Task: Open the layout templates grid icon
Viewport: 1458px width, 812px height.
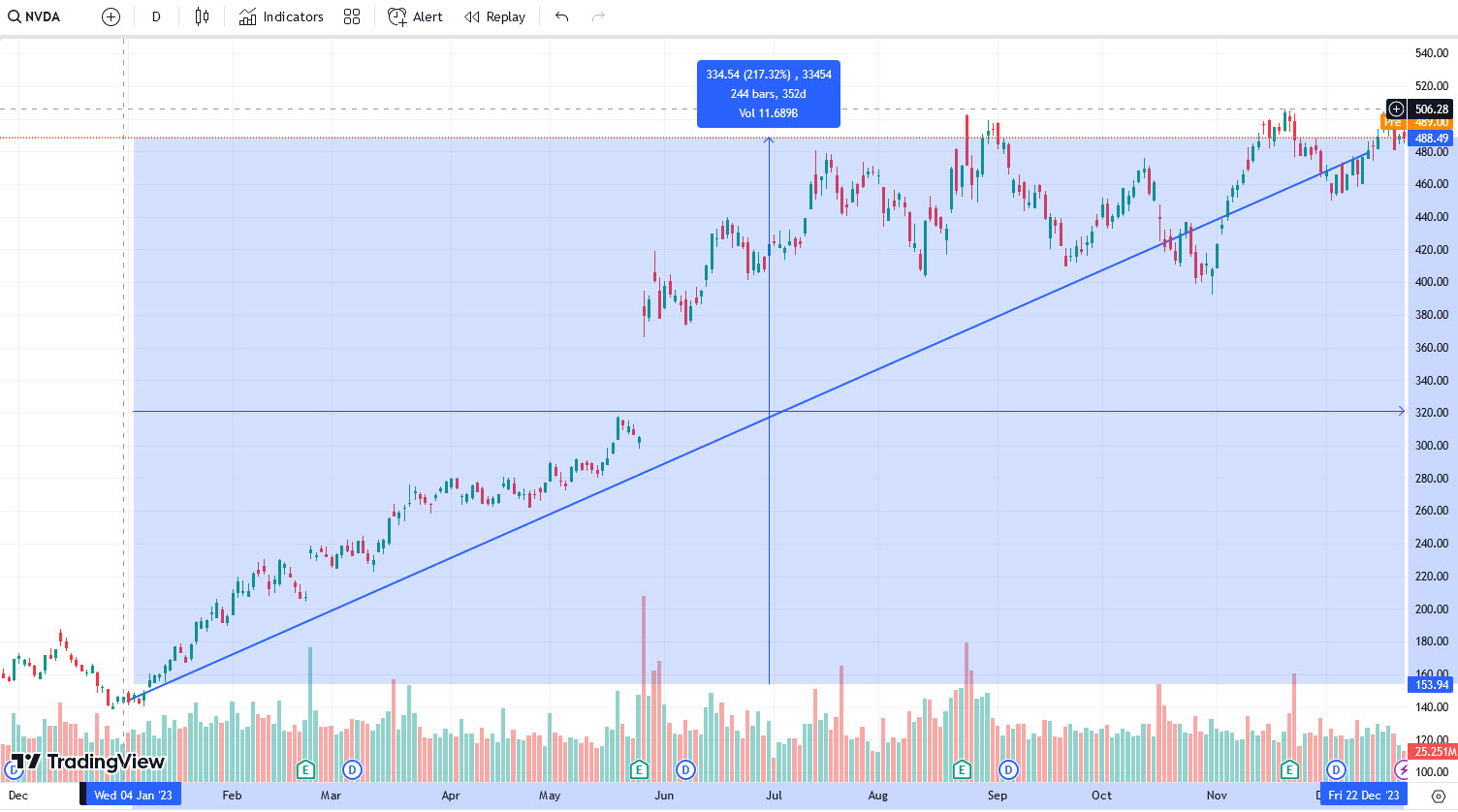Action: (352, 16)
